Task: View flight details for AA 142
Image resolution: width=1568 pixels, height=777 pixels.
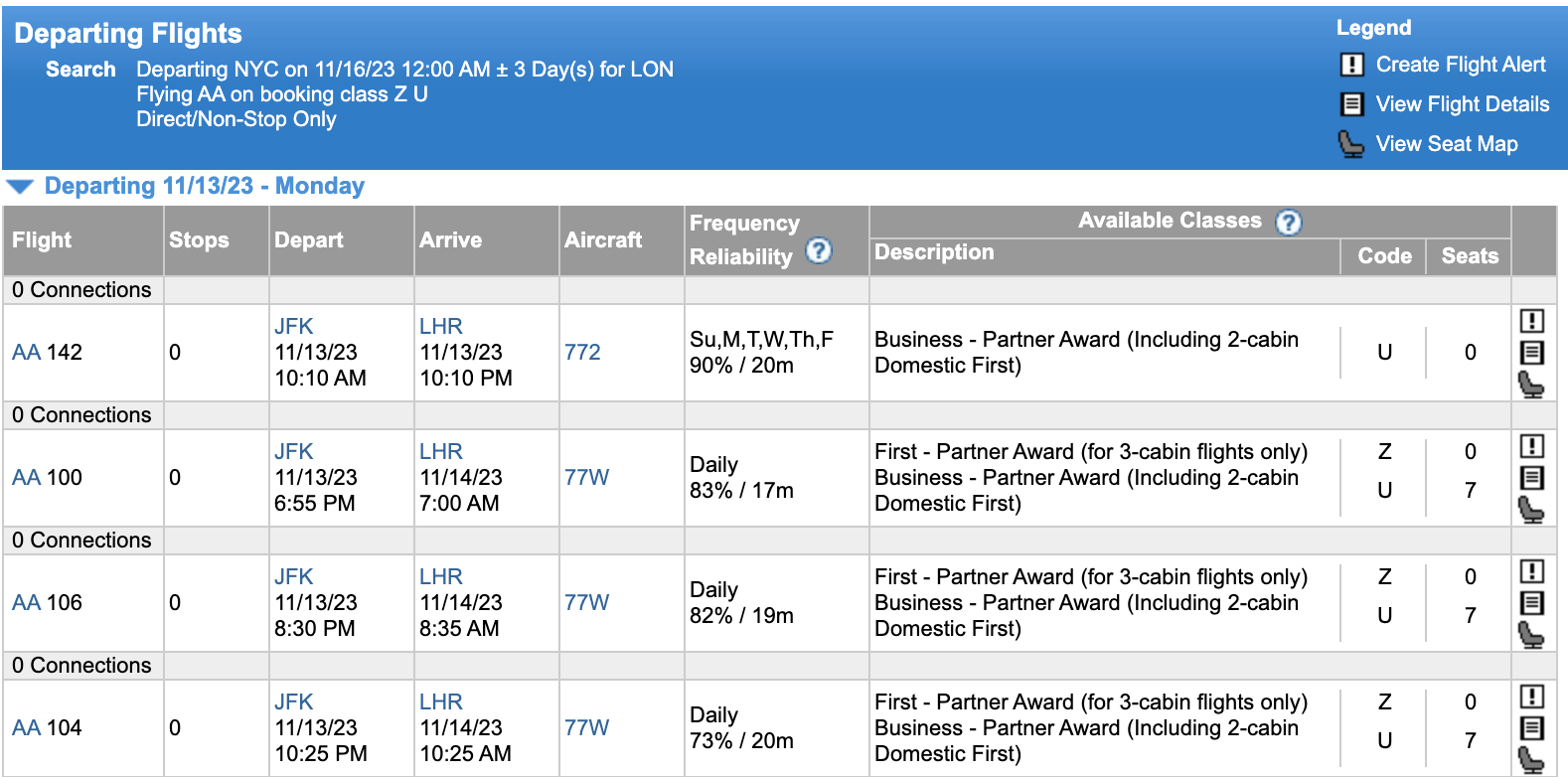Action: click(x=1533, y=353)
